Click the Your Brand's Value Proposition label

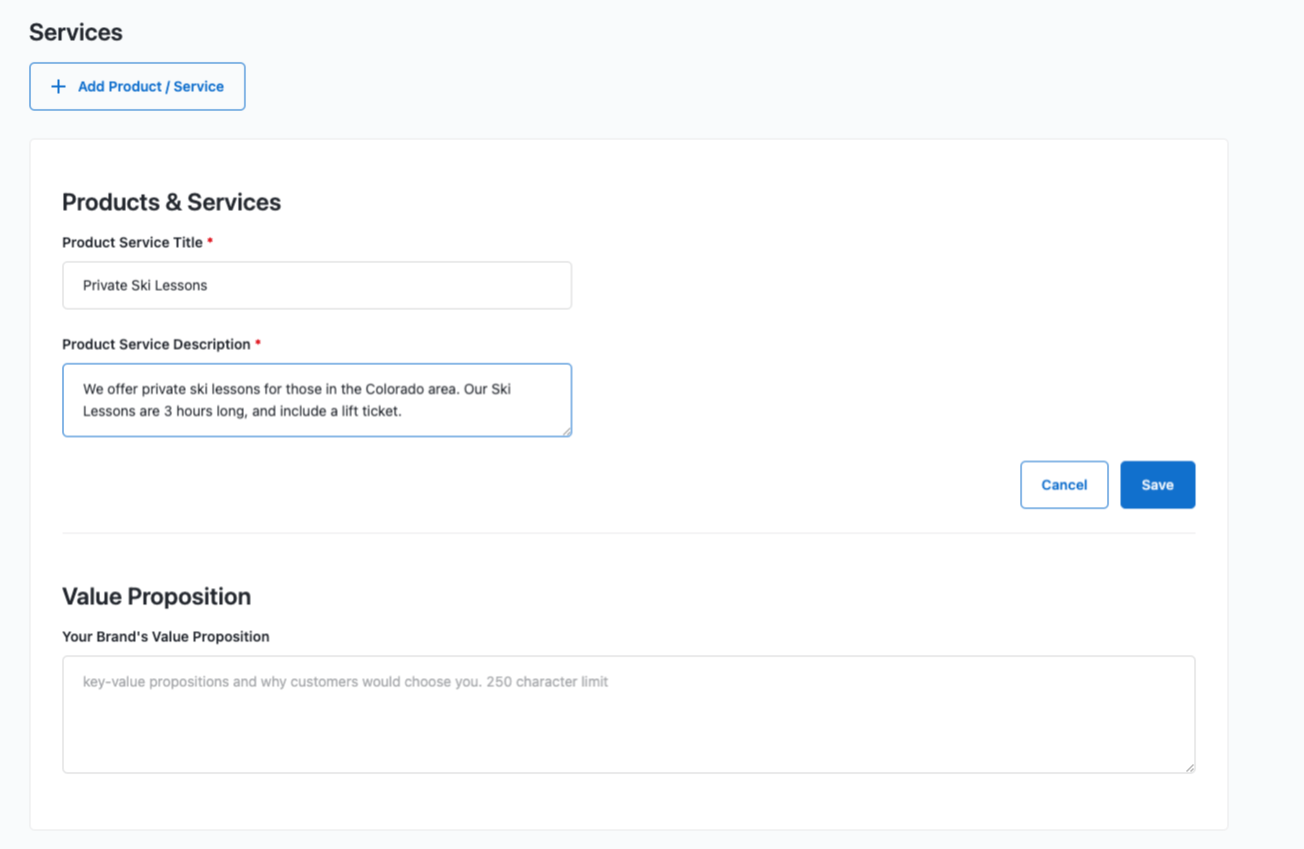(x=165, y=637)
